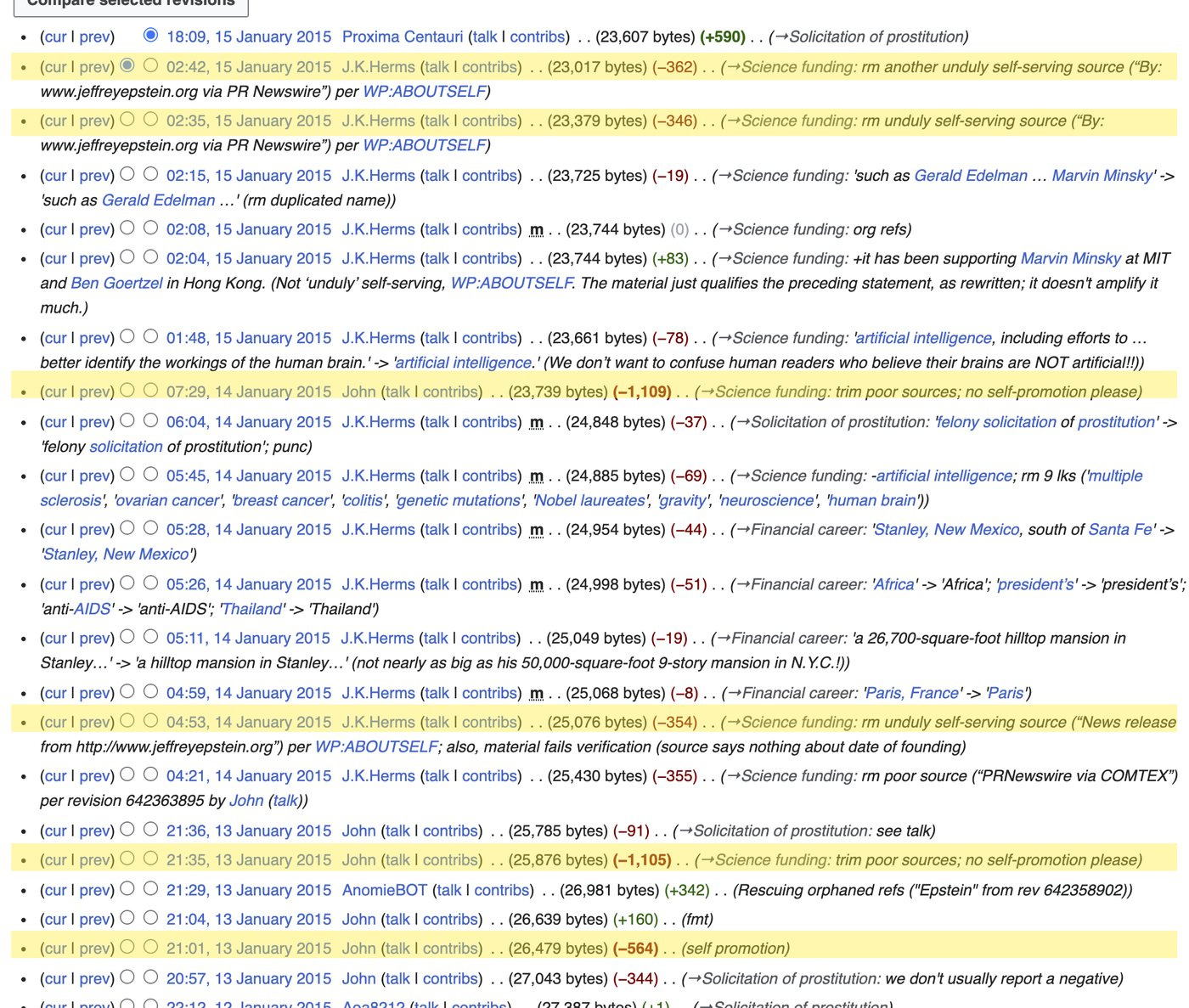
Task: Select the radio button for 18:09, 15 January 2015
Action: (151, 35)
